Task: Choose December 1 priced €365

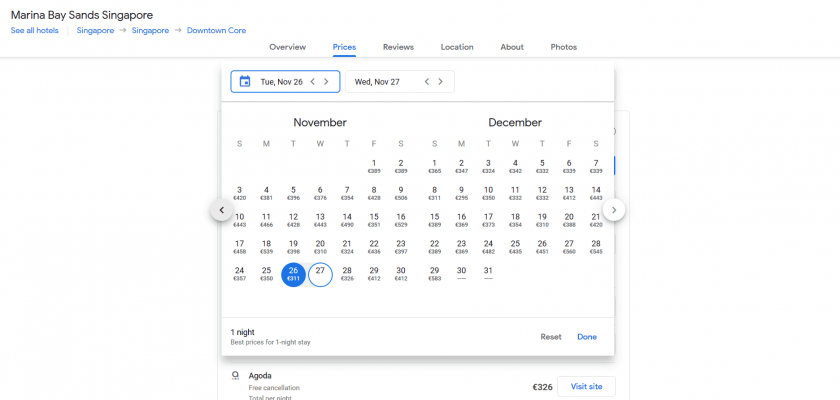Action: click(x=434, y=166)
